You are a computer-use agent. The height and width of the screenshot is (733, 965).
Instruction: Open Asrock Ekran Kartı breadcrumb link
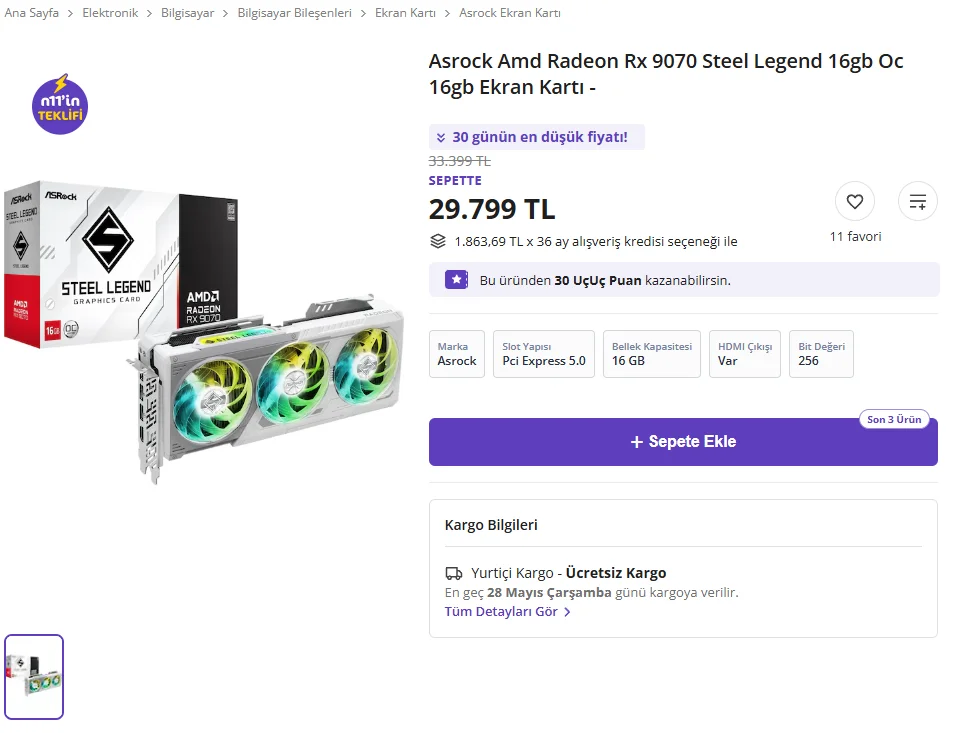(x=510, y=13)
